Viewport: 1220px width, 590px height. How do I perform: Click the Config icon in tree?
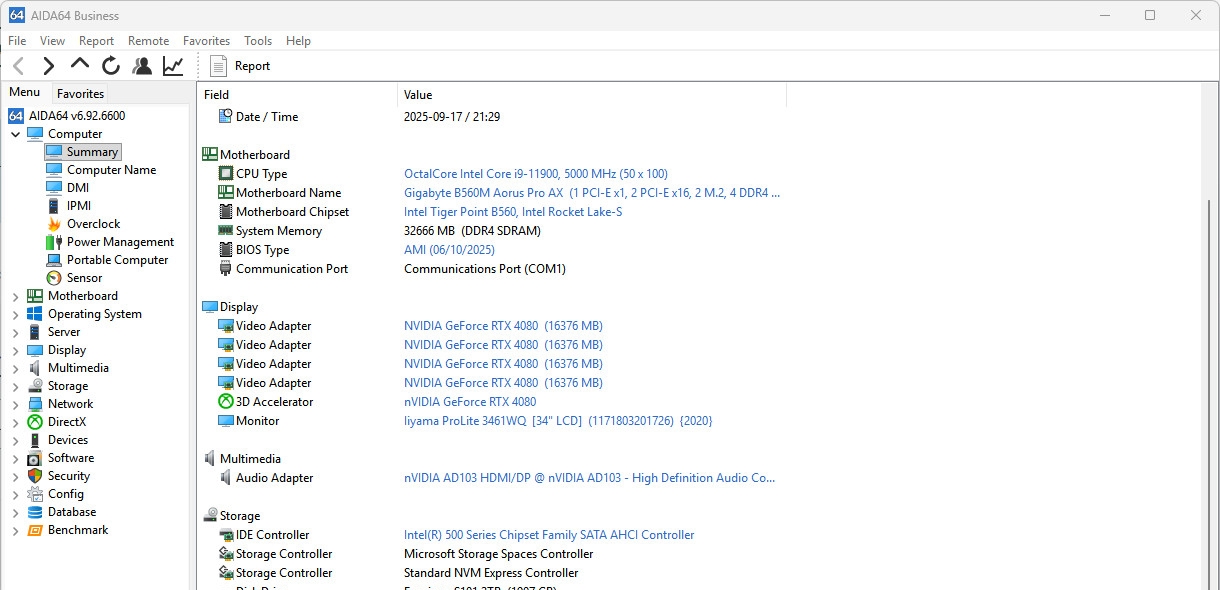pos(35,494)
